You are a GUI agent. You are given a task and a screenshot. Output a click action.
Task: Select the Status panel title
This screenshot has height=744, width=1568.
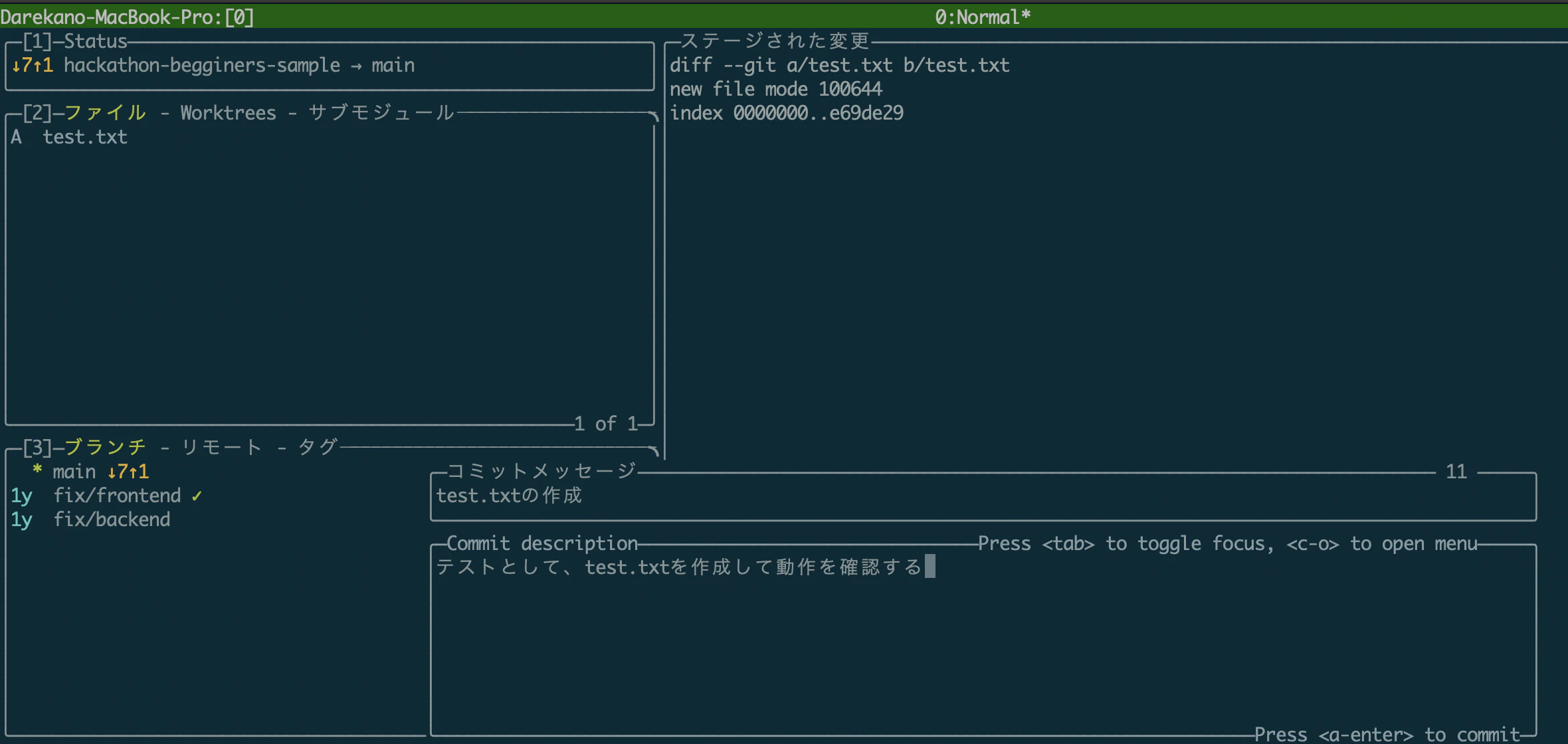point(95,41)
